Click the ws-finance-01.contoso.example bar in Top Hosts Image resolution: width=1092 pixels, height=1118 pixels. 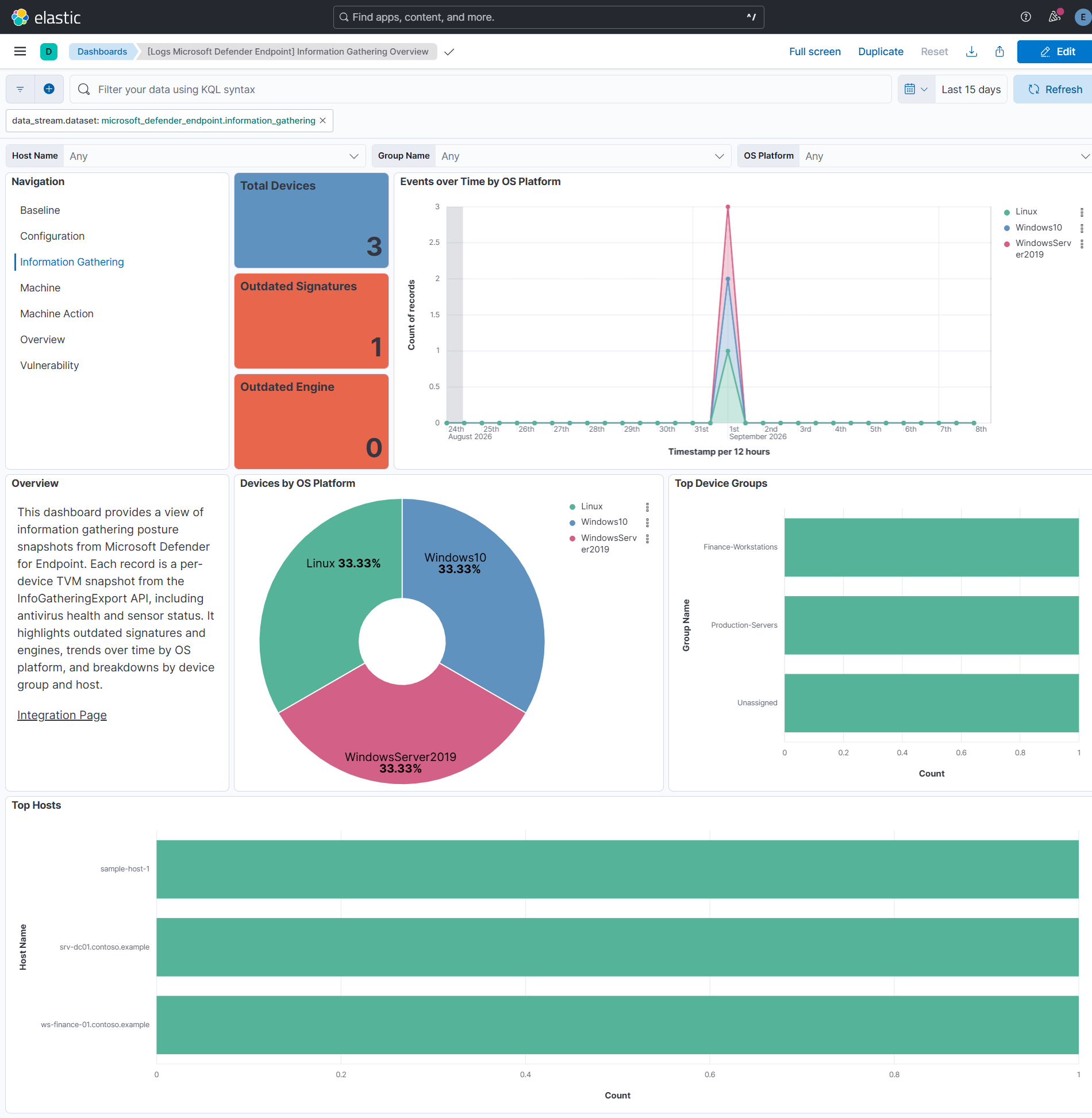coord(617,1025)
